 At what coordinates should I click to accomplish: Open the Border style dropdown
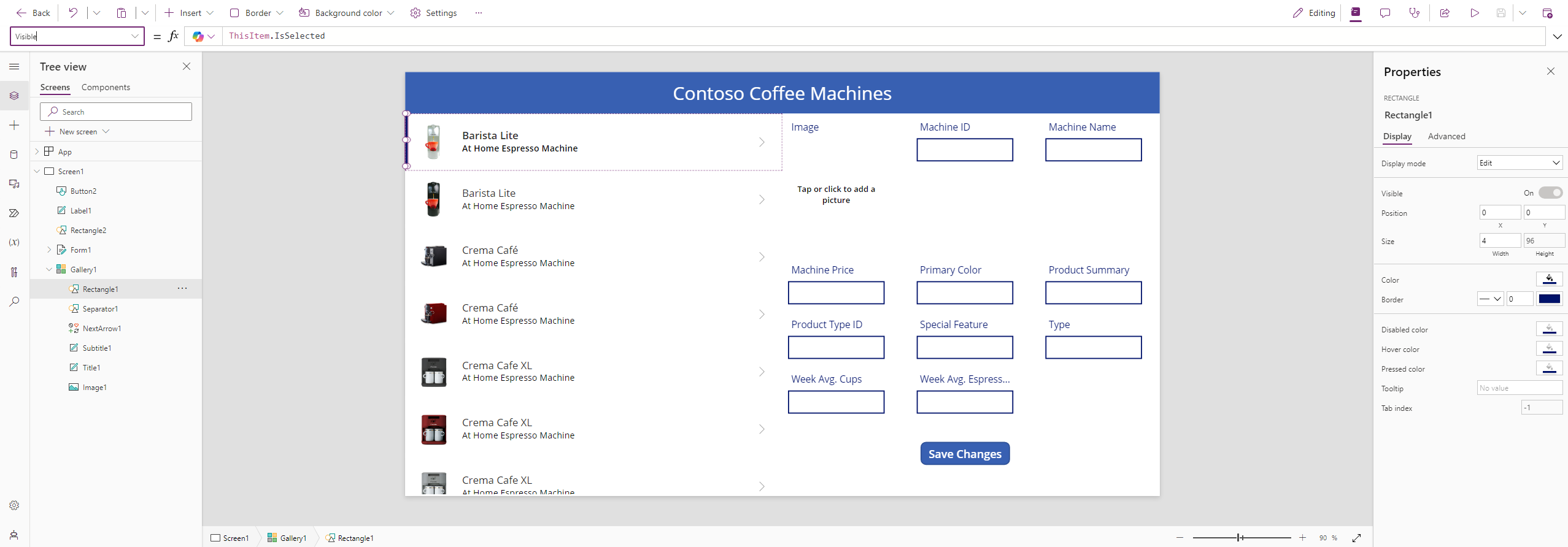(1490, 299)
